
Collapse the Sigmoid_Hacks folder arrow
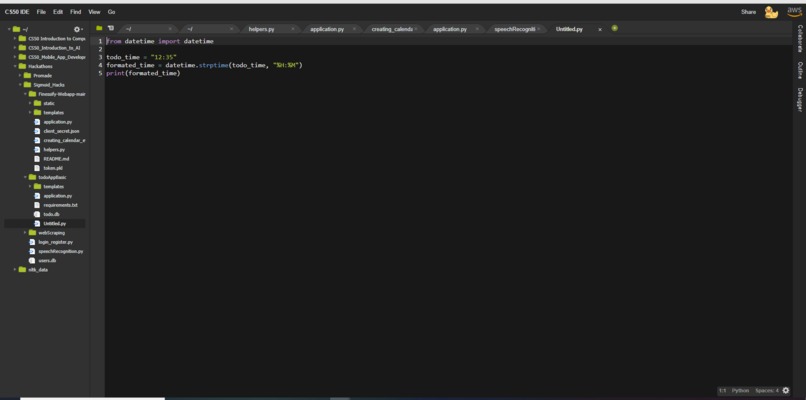20,85
